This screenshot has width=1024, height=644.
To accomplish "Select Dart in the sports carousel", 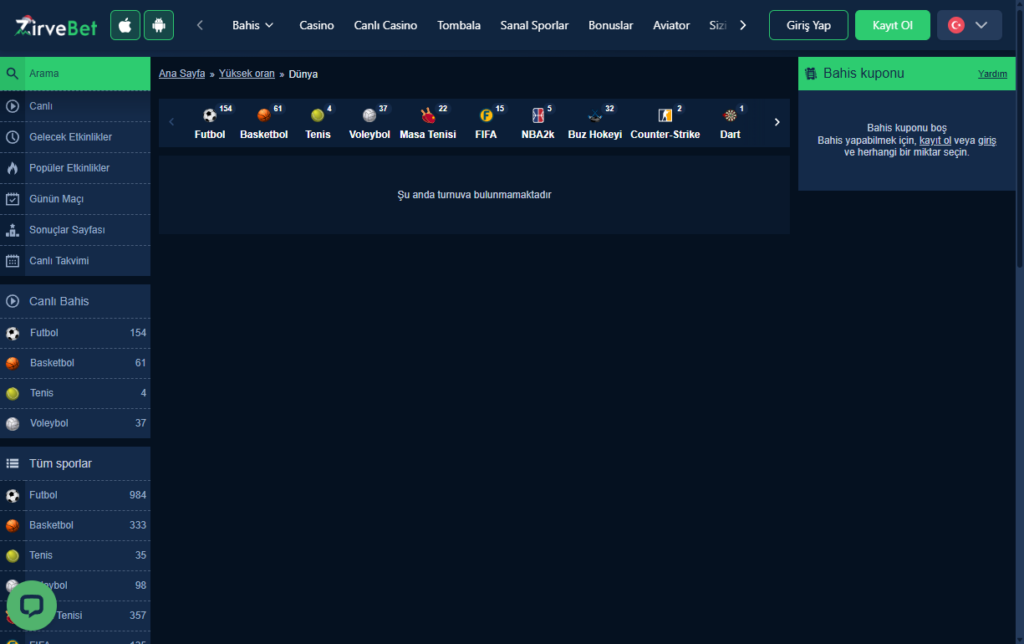I will (x=730, y=123).
